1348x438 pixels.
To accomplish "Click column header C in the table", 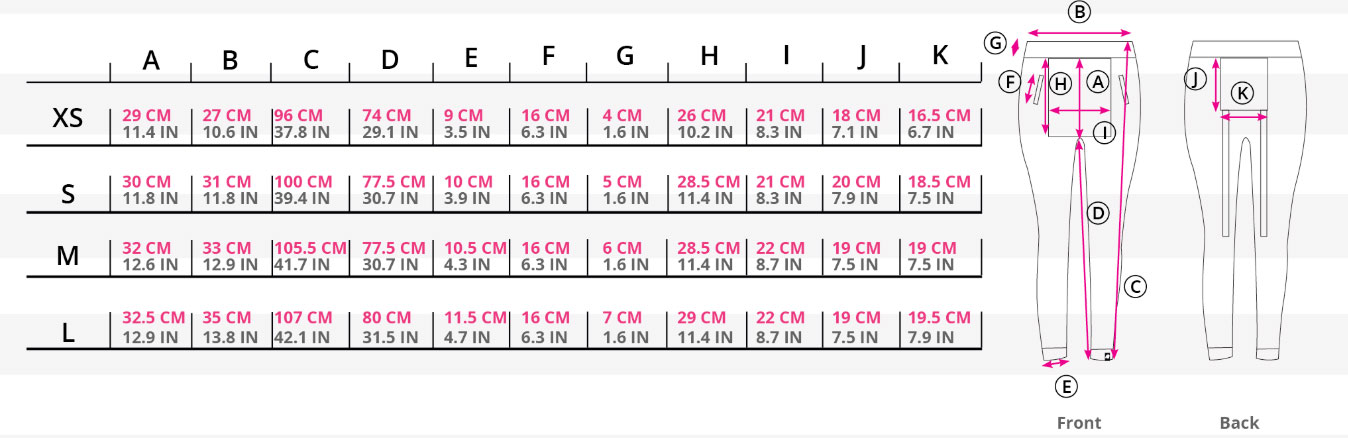I will point(311,60).
